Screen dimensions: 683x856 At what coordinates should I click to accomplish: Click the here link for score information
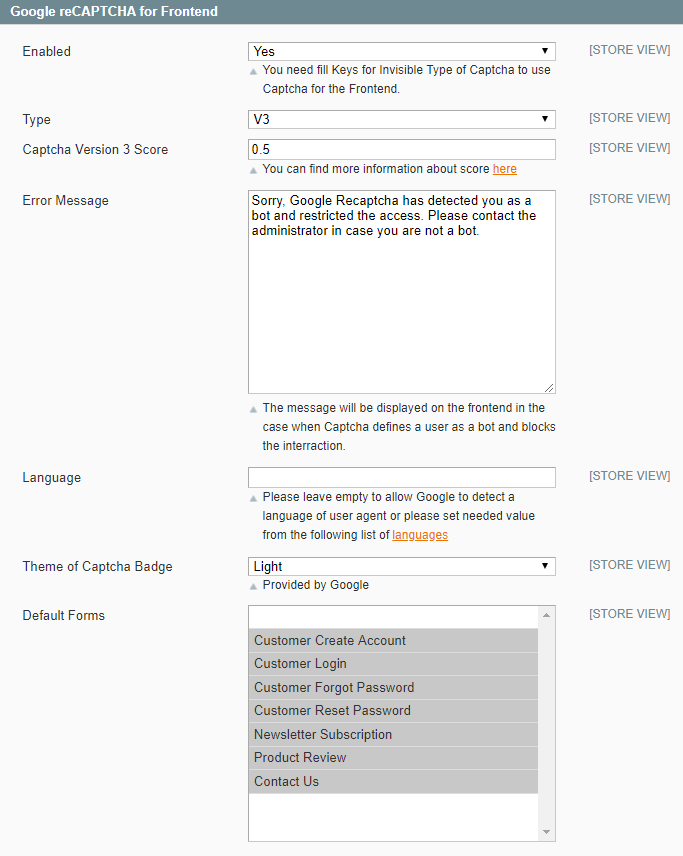504,169
